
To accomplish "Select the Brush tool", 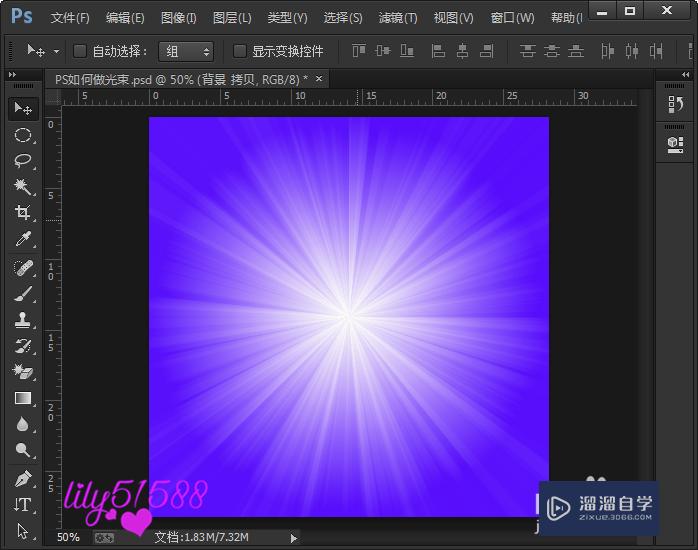I will tap(23, 294).
